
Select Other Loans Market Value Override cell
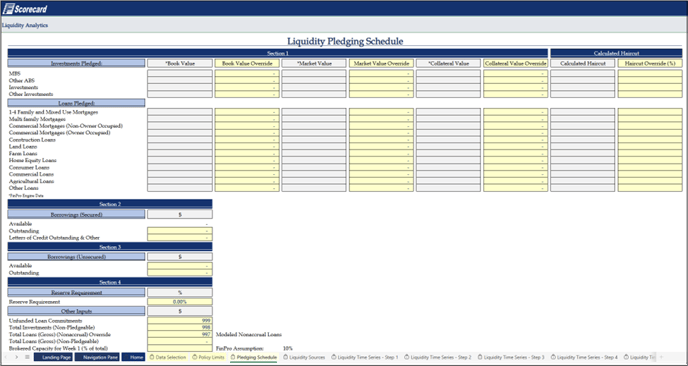pos(381,188)
